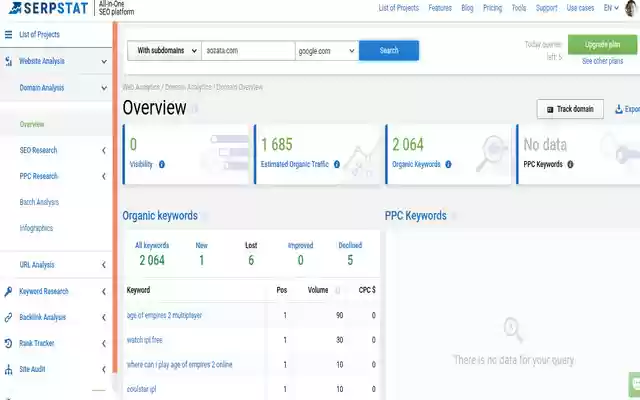Click the user avatar in top right
The width and height of the screenshot is (640, 400).
pyautogui.click(x=632, y=8)
